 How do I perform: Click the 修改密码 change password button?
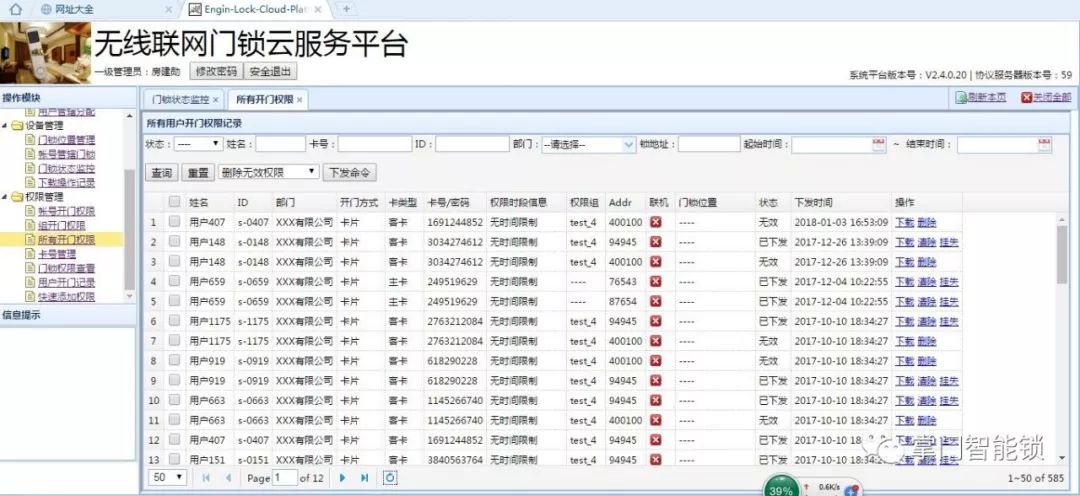[x=216, y=72]
